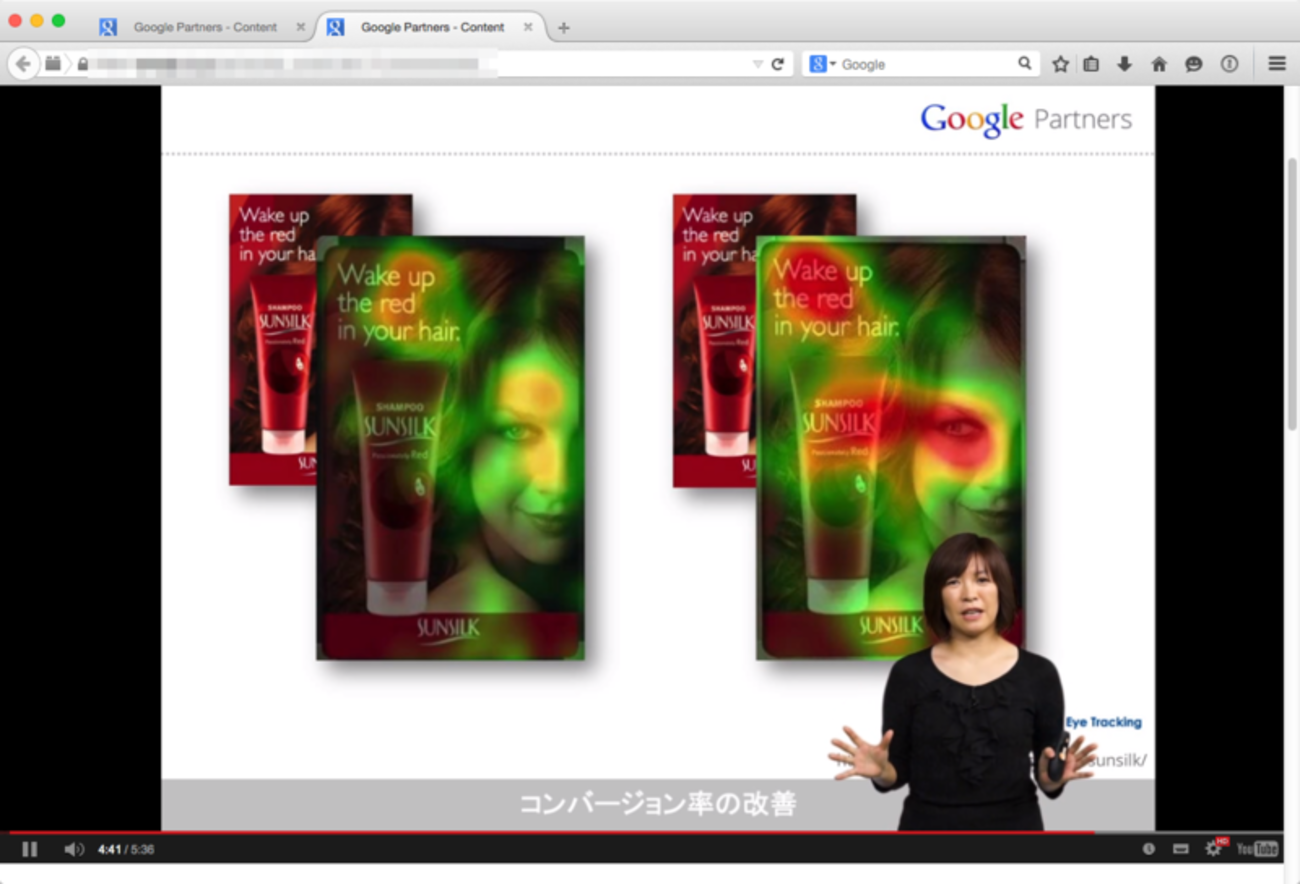Pause the video playback
This screenshot has height=884, width=1300.
(29, 849)
